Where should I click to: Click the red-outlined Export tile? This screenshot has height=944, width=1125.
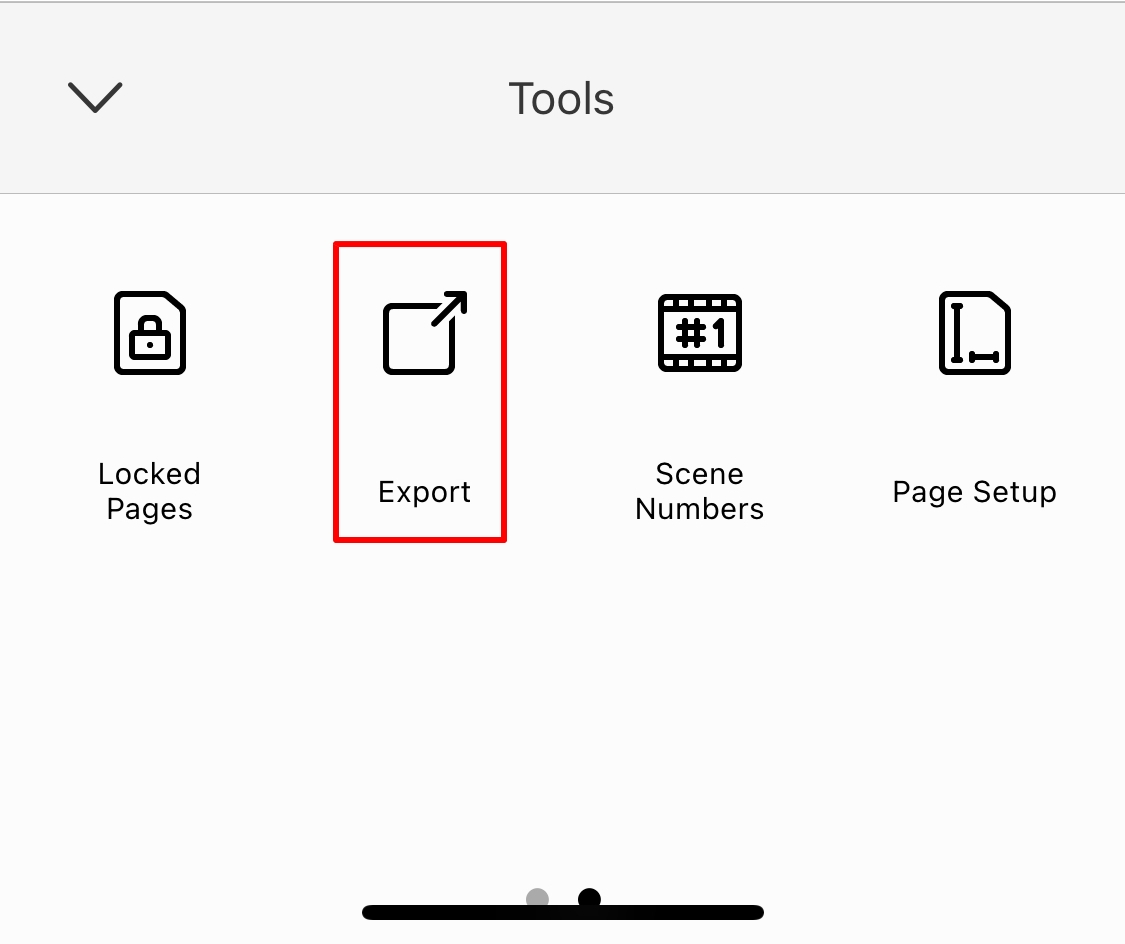tap(420, 392)
